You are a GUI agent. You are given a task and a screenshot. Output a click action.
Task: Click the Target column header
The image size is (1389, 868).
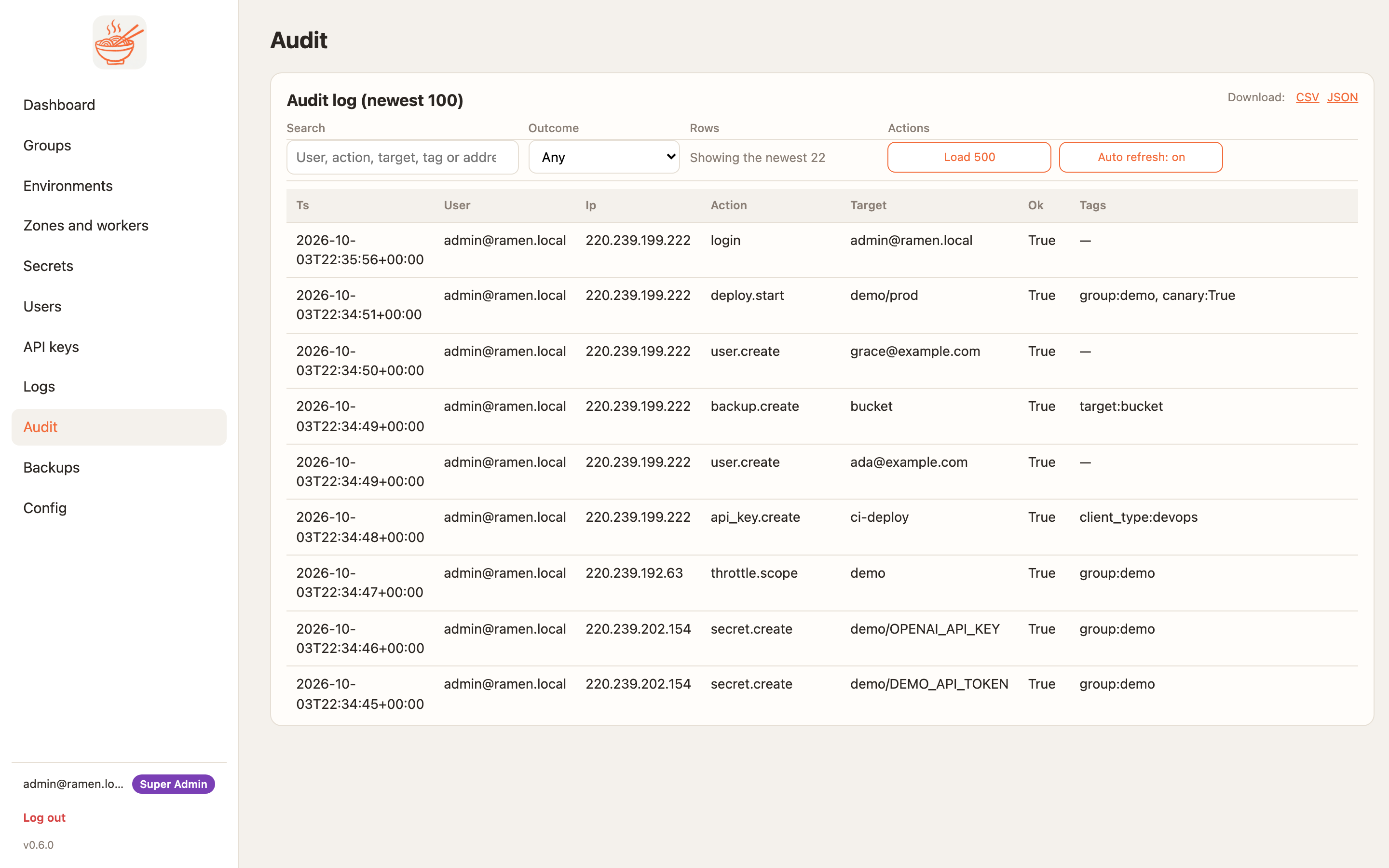(x=868, y=205)
